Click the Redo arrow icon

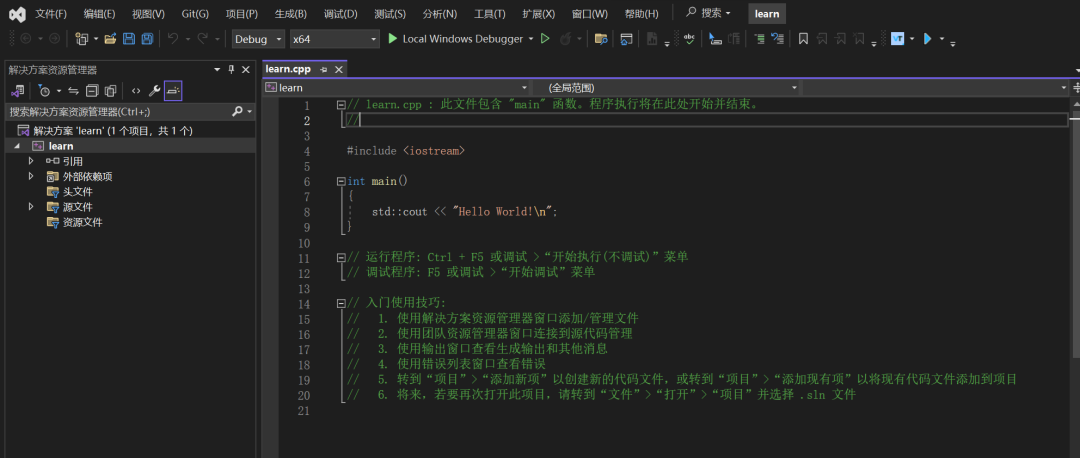(x=203, y=39)
